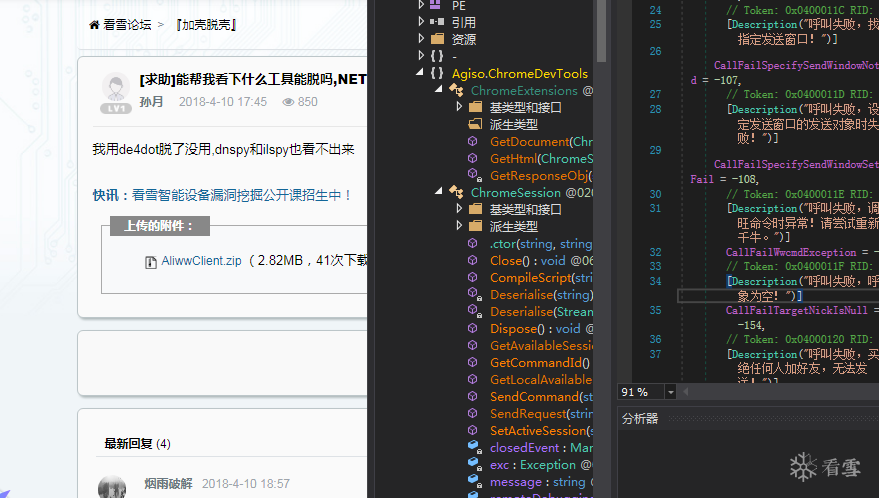Expand 基类型和接口 under ChromeExtensions
This screenshot has height=498, width=879.
point(459,106)
